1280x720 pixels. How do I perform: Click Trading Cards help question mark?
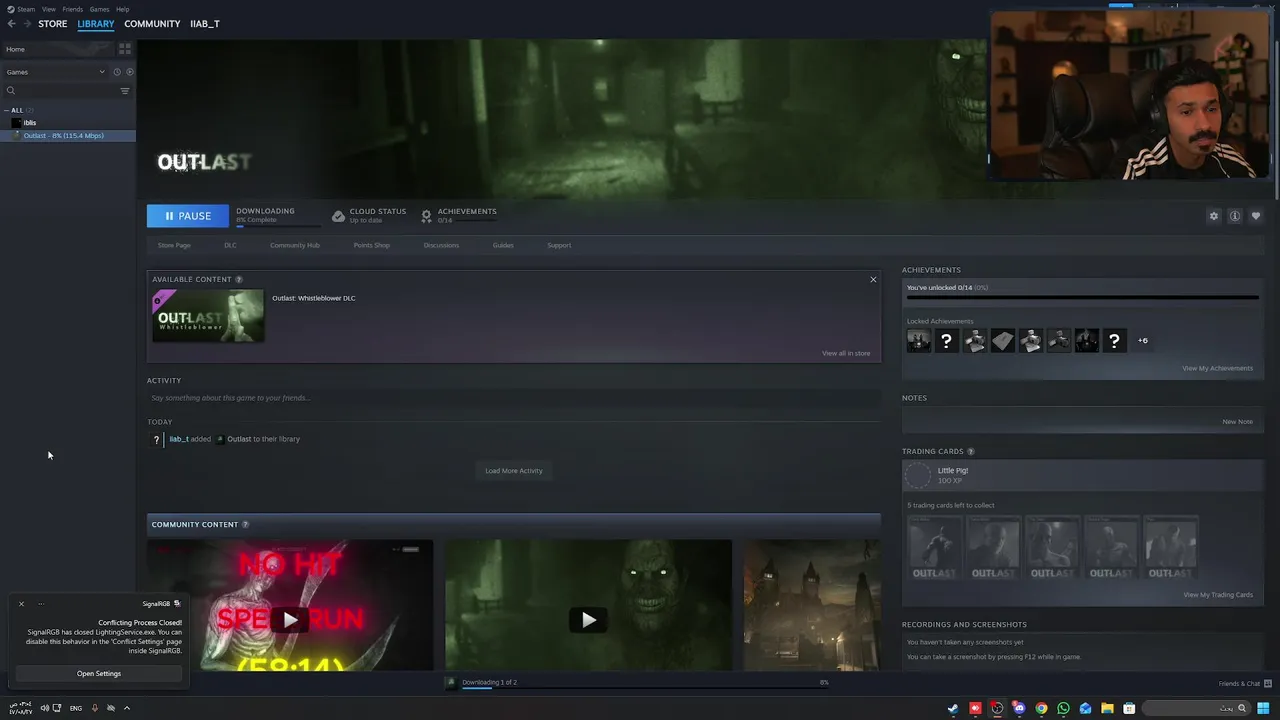click(971, 451)
